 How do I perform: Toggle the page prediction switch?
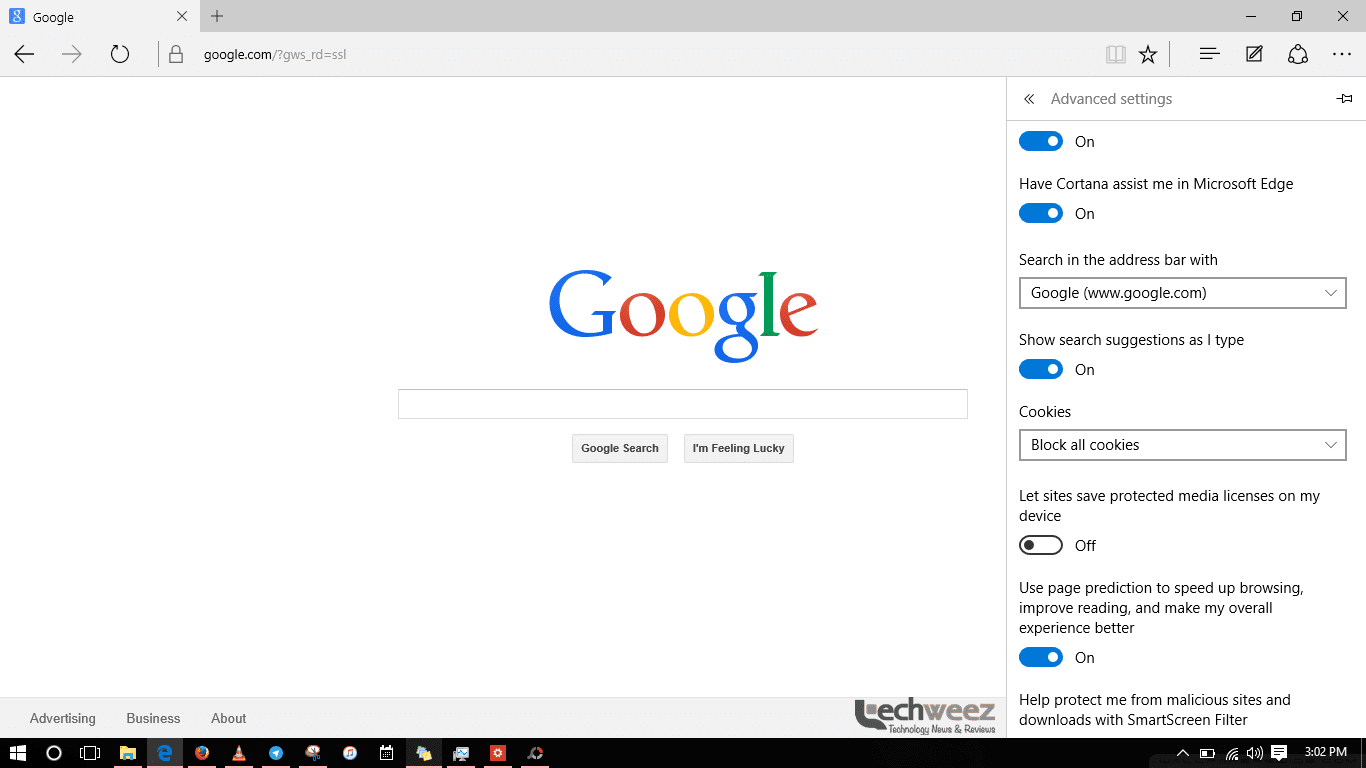click(x=1041, y=657)
